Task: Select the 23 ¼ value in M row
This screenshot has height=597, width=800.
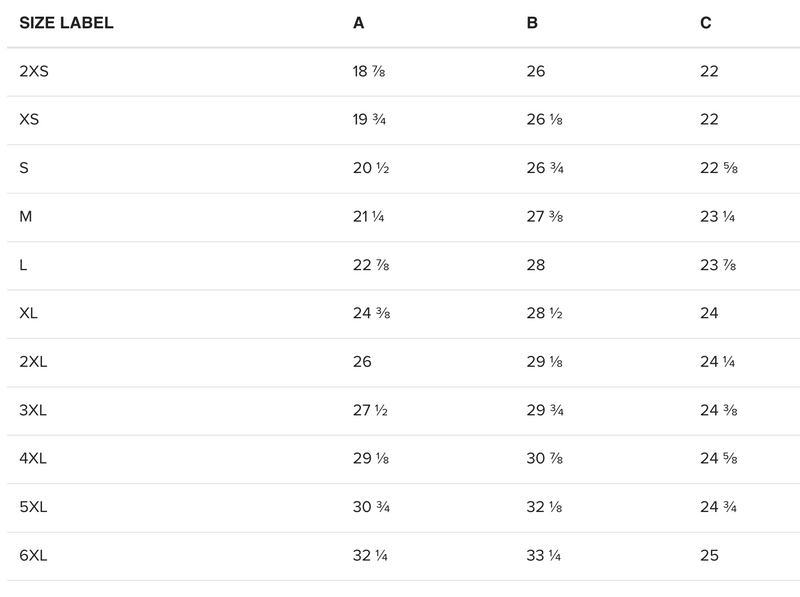Action: [x=719, y=217]
